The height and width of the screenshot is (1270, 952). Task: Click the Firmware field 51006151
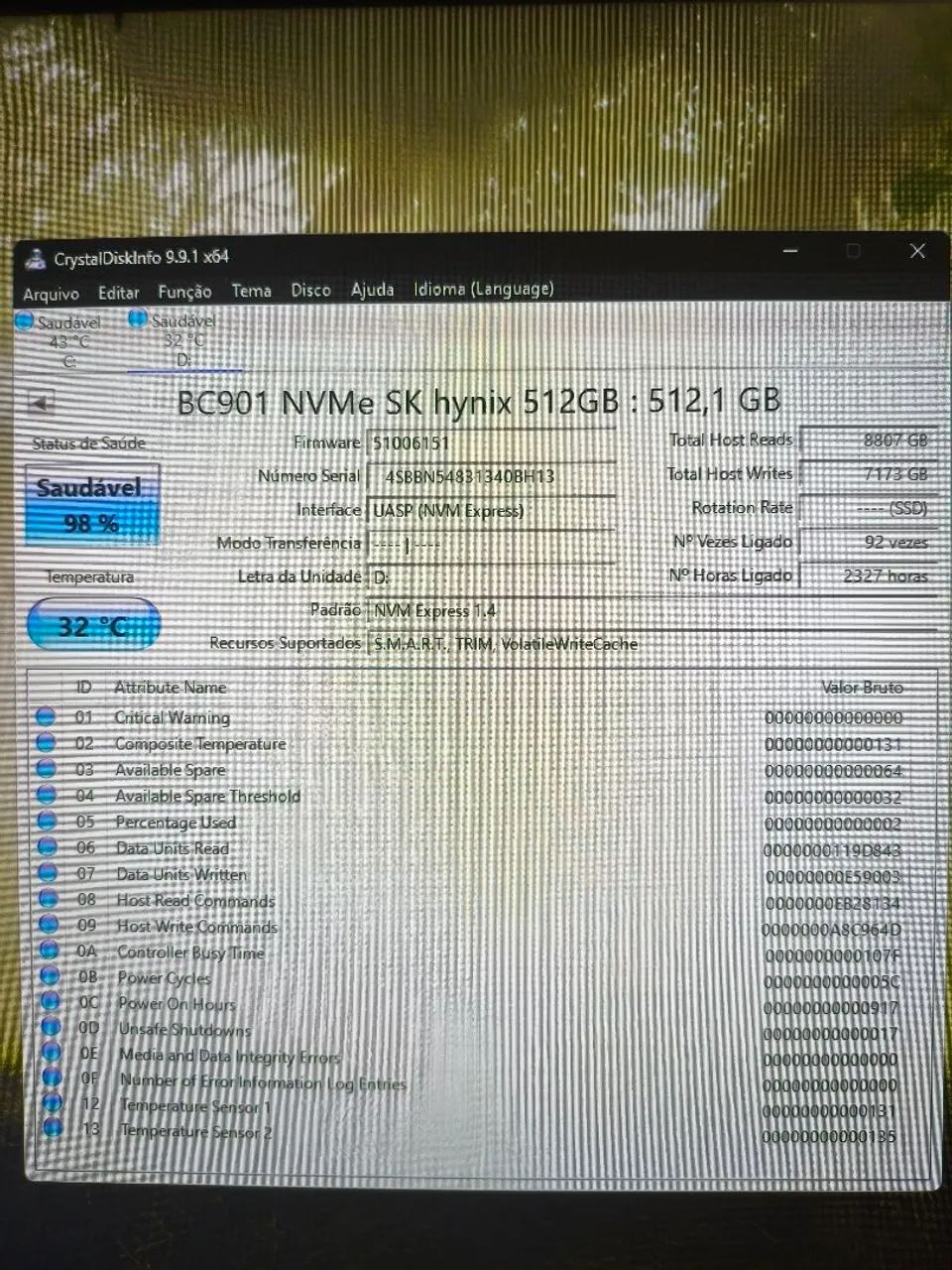click(491, 444)
